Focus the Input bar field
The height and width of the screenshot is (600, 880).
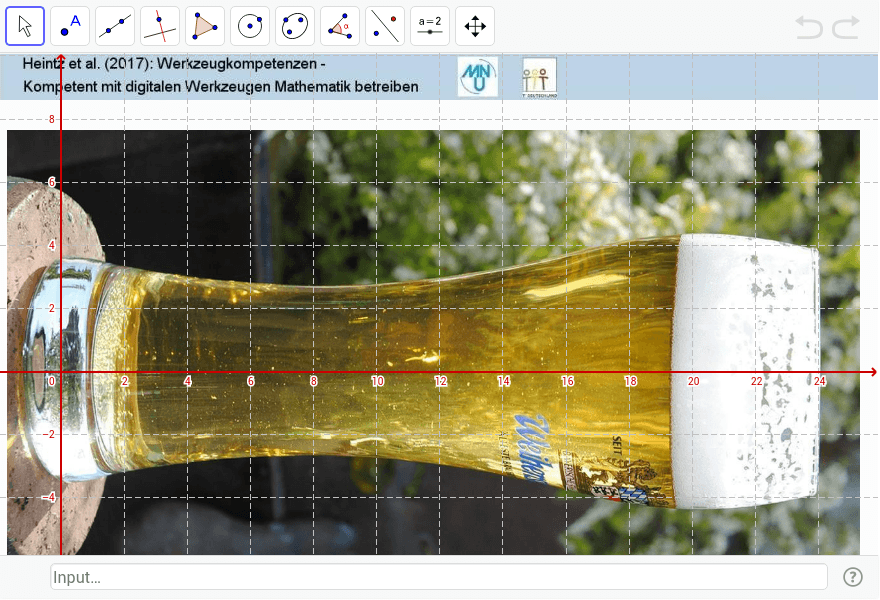tap(438, 577)
